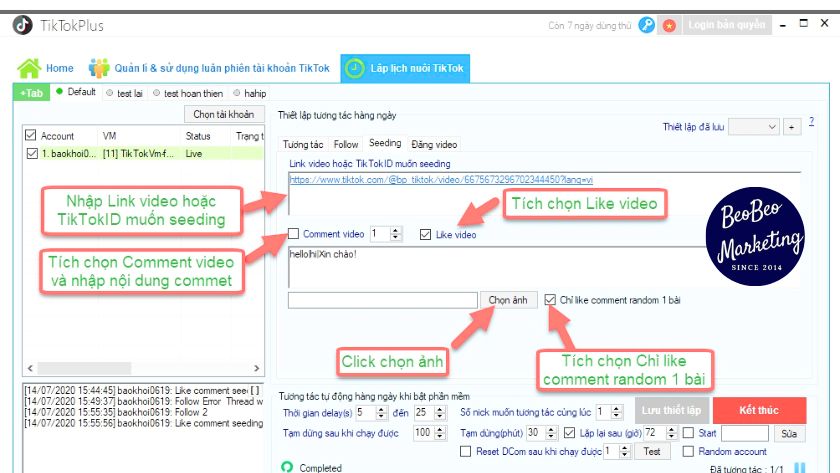Viewport: 840px width, 473px height.
Task: Click the clock icon for Lập lịch nuôi TikTok
Action: pyautogui.click(x=354, y=68)
